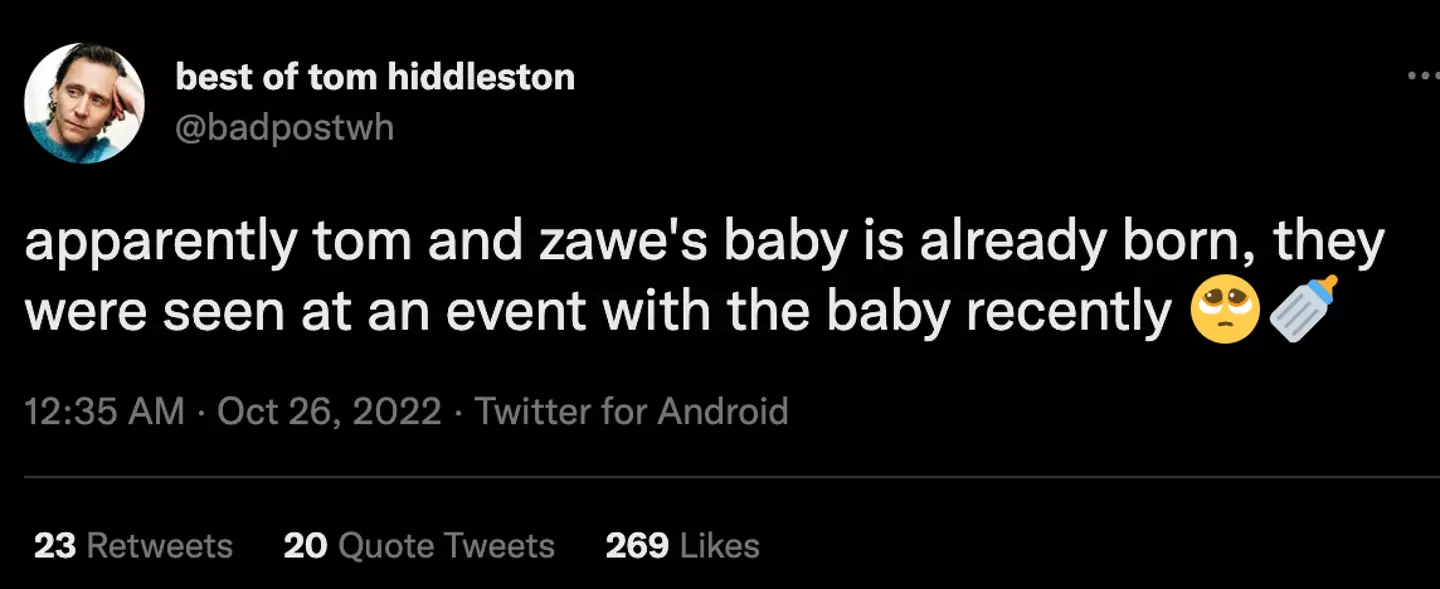Click the number 20 quote count
The width and height of the screenshot is (1440, 589).
tap(306, 545)
